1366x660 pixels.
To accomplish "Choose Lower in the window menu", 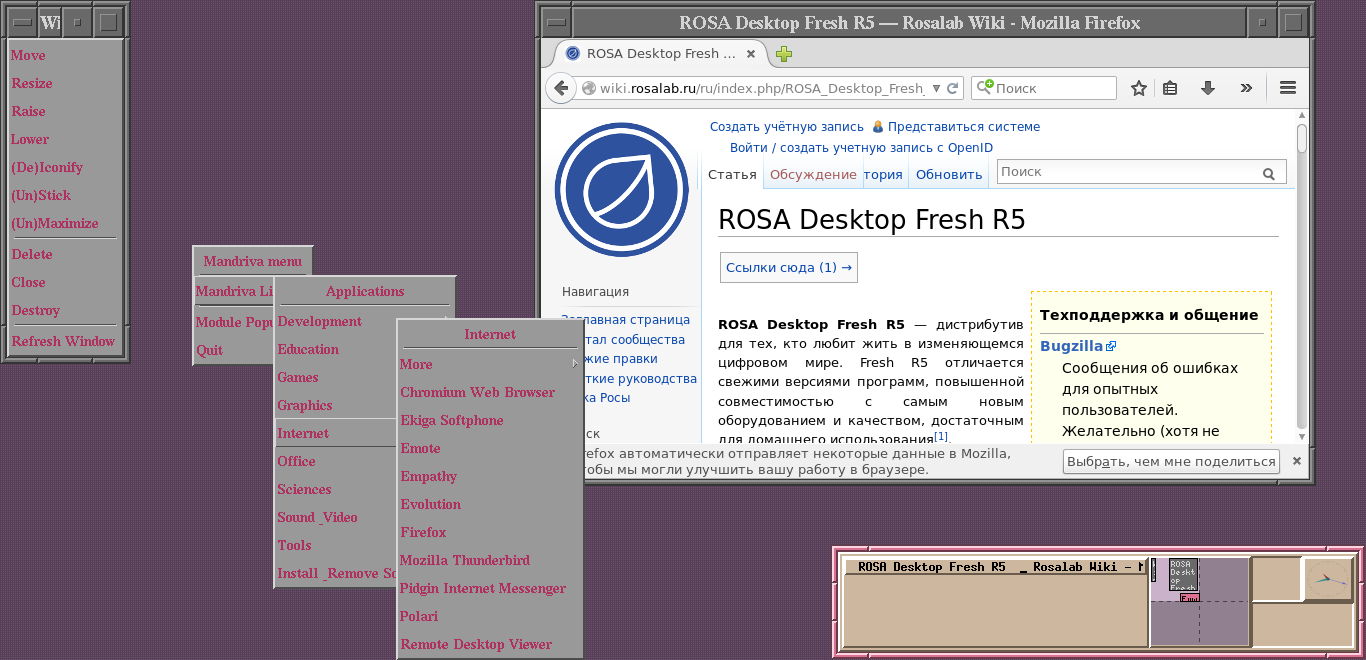I will (x=64, y=140).
